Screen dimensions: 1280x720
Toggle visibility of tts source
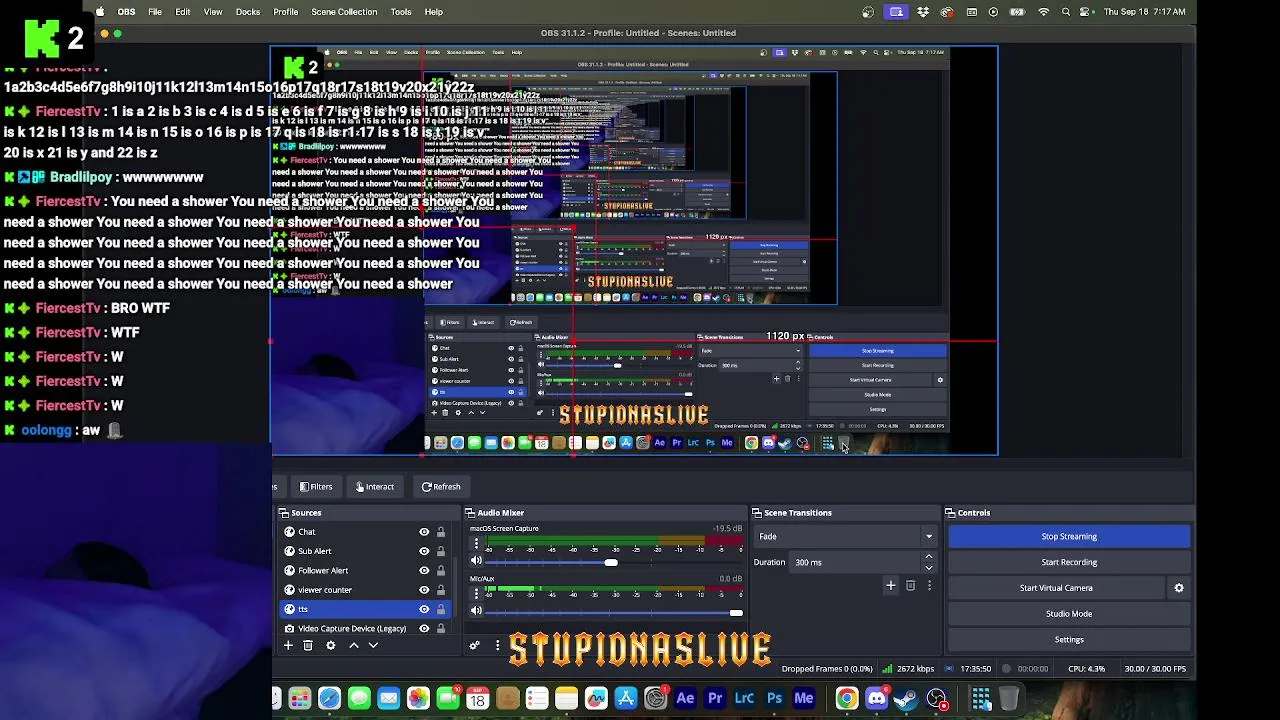click(x=424, y=609)
